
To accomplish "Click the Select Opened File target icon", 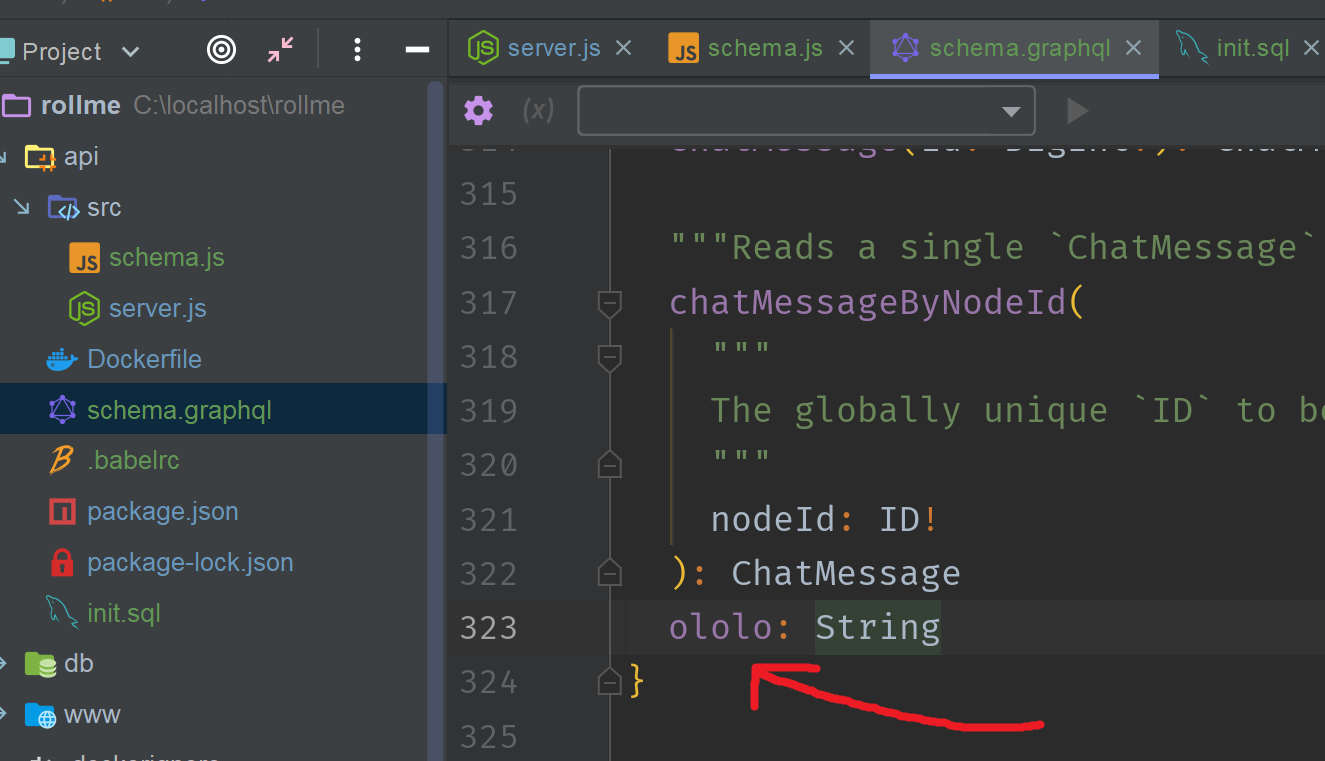I will [x=221, y=49].
